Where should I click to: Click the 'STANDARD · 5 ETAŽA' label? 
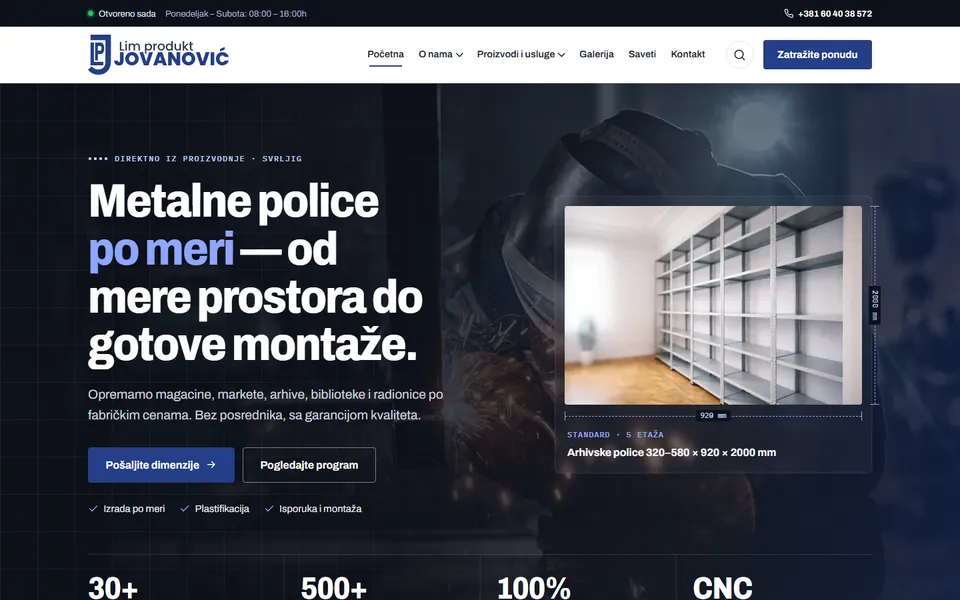click(x=615, y=435)
